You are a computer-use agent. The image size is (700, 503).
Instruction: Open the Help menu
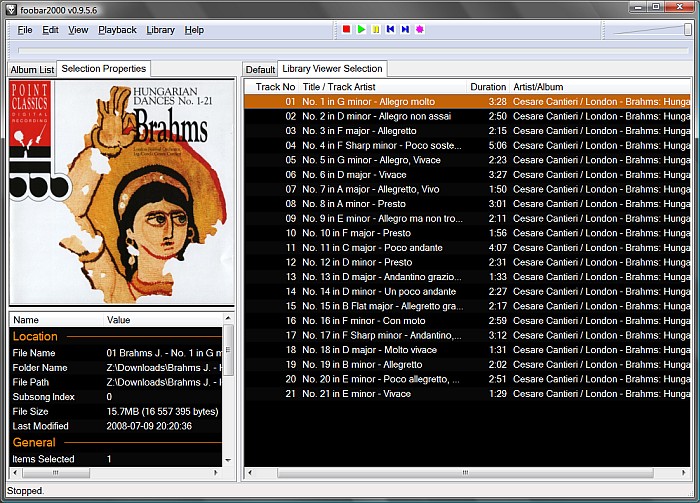tap(194, 30)
